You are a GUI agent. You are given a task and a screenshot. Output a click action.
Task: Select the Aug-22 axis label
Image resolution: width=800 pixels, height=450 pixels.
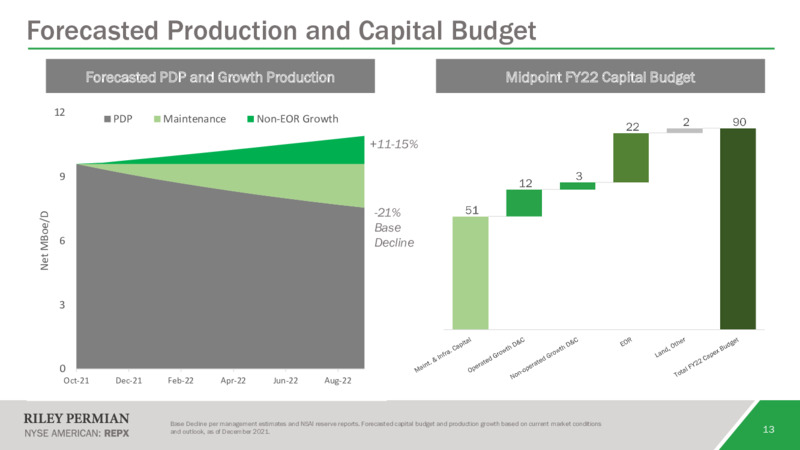click(x=338, y=381)
